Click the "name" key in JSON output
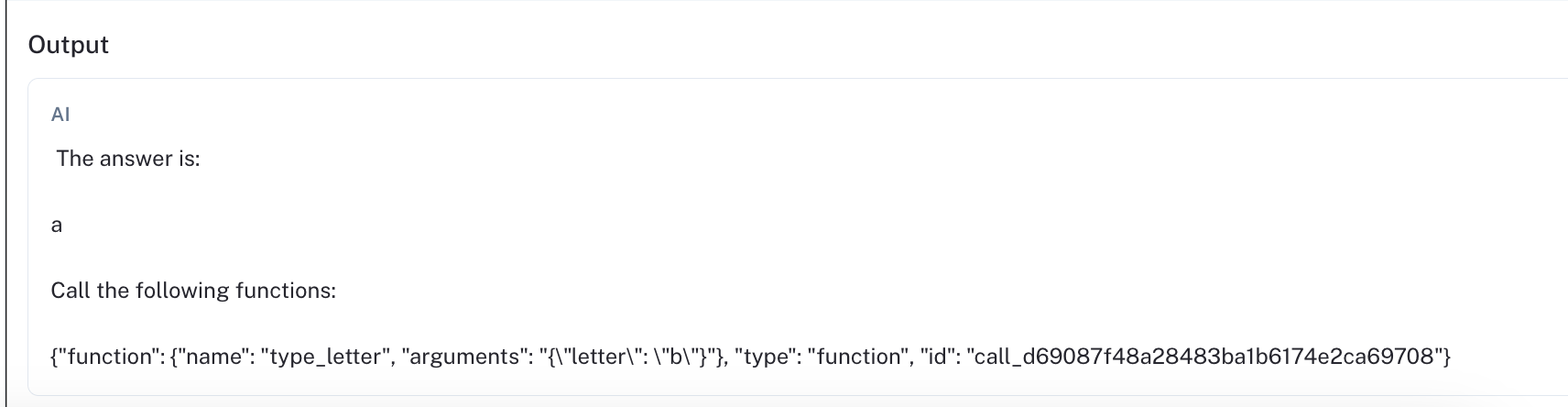The height and width of the screenshot is (407, 1568). [212, 357]
